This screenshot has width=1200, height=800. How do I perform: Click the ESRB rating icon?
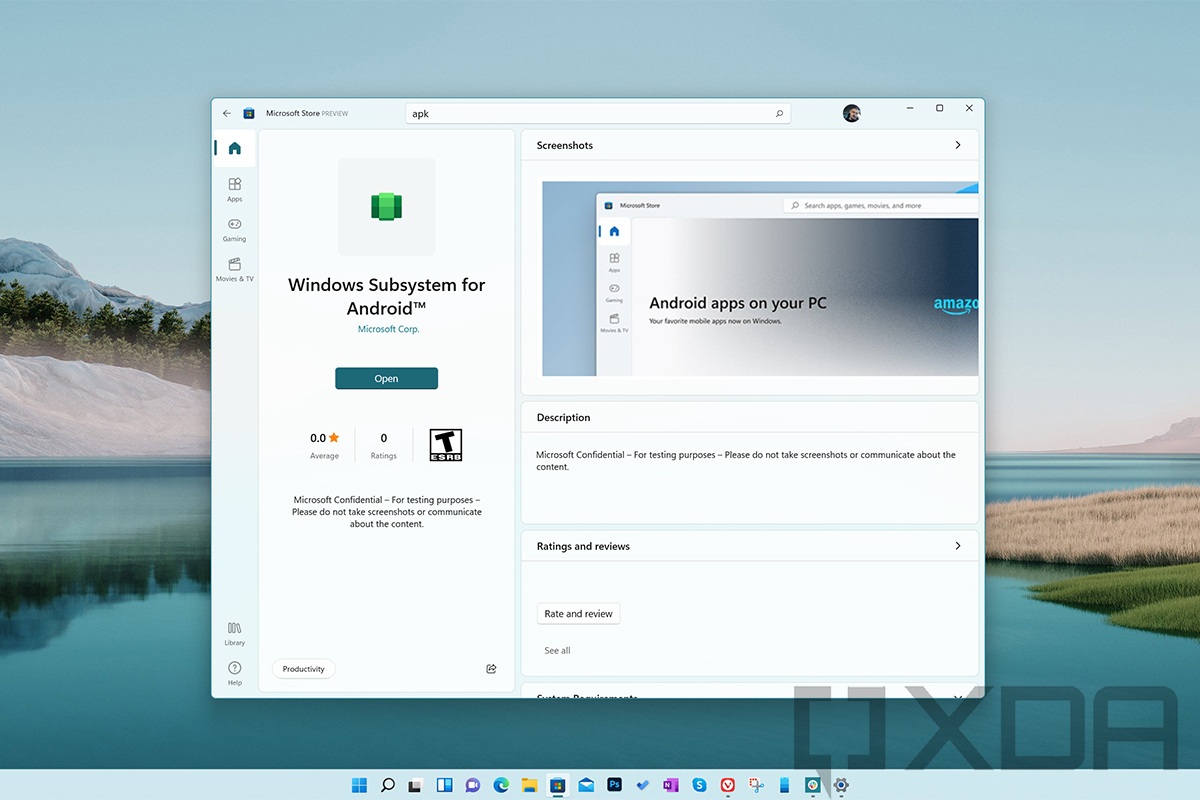coord(444,444)
